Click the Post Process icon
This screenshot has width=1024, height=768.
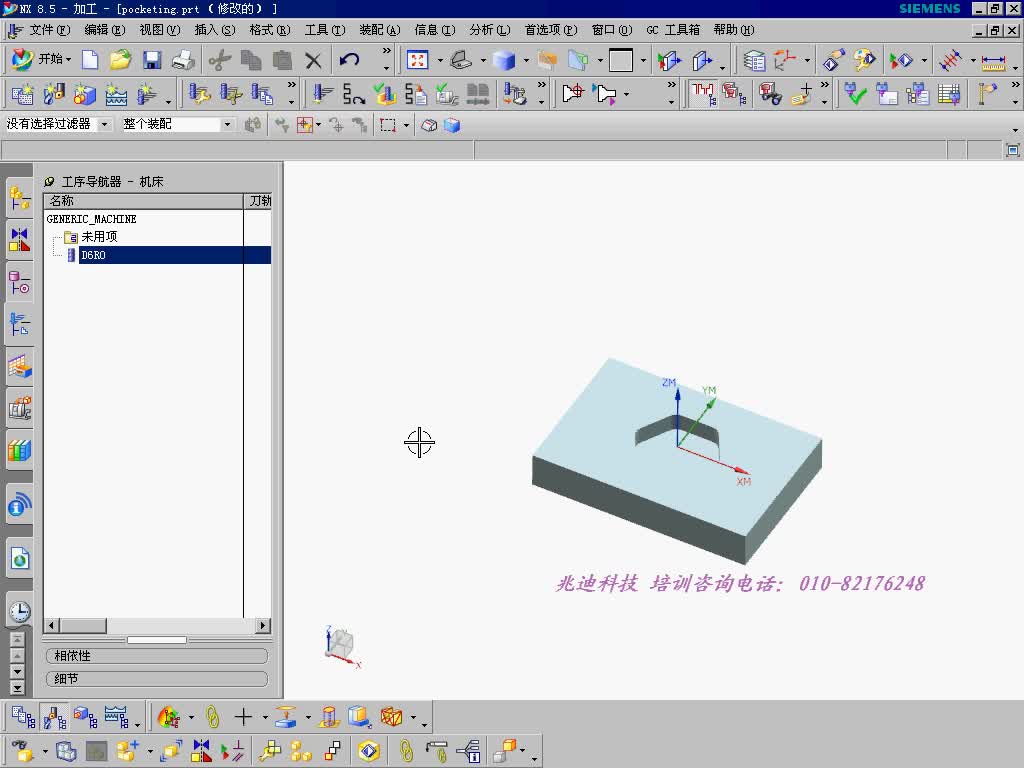click(416, 94)
